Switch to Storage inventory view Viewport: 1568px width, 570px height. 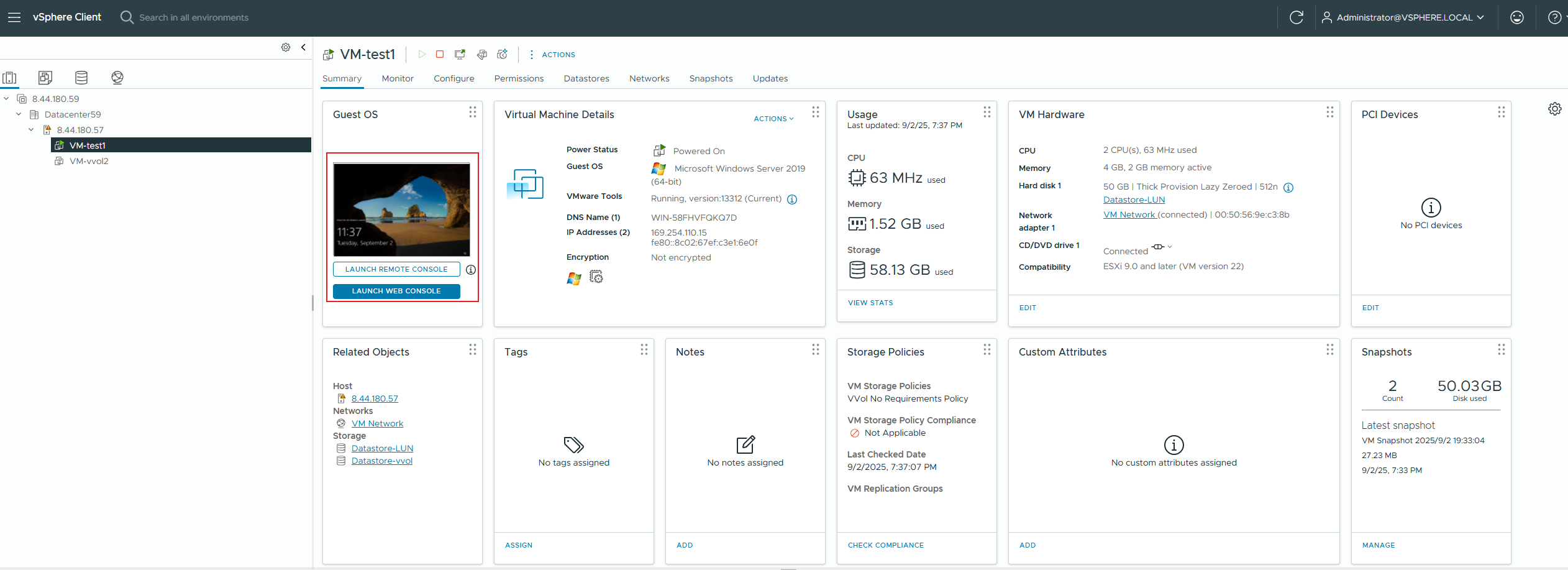pos(81,78)
